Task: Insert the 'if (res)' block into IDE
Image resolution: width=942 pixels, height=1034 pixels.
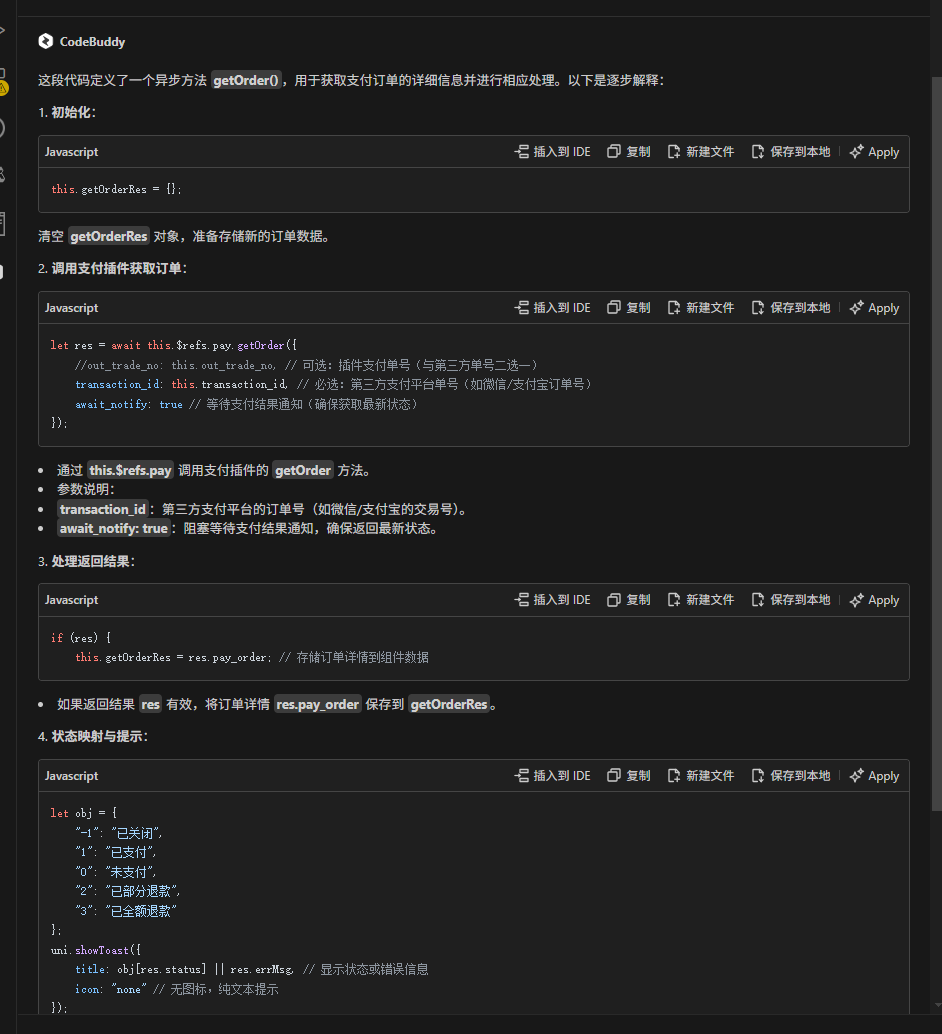Action: [553, 599]
